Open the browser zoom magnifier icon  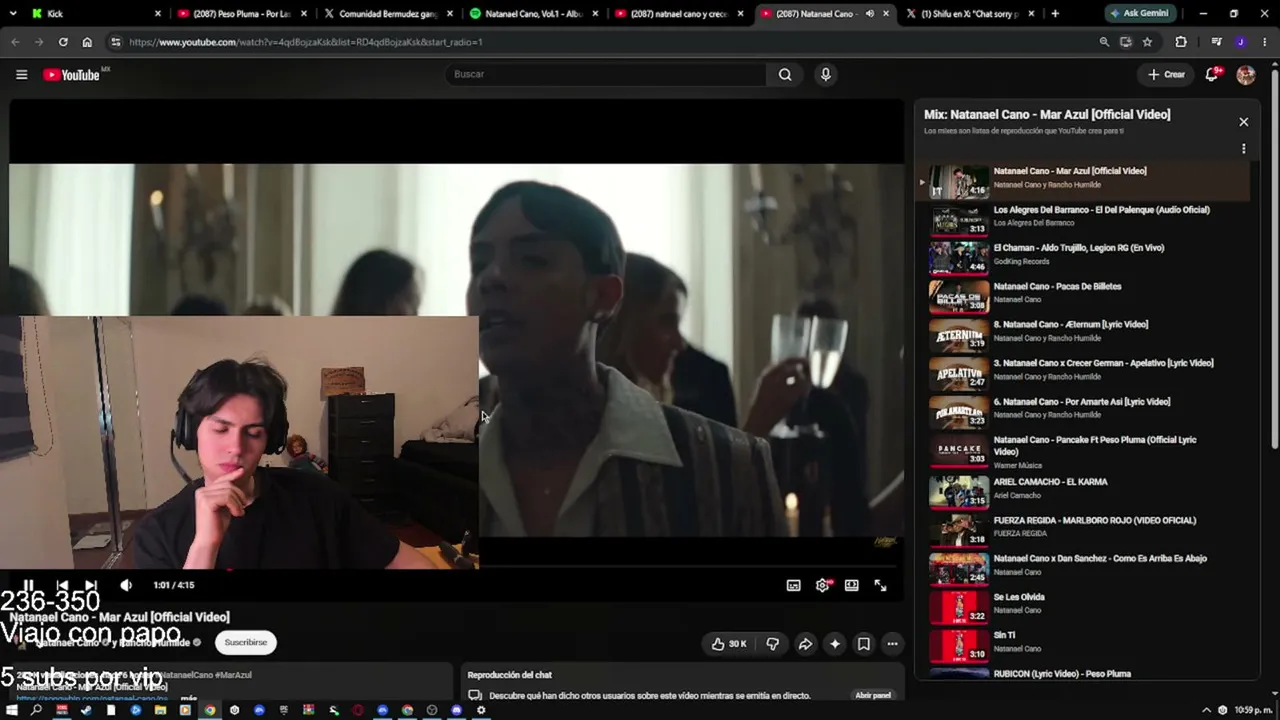tap(1104, 42)
